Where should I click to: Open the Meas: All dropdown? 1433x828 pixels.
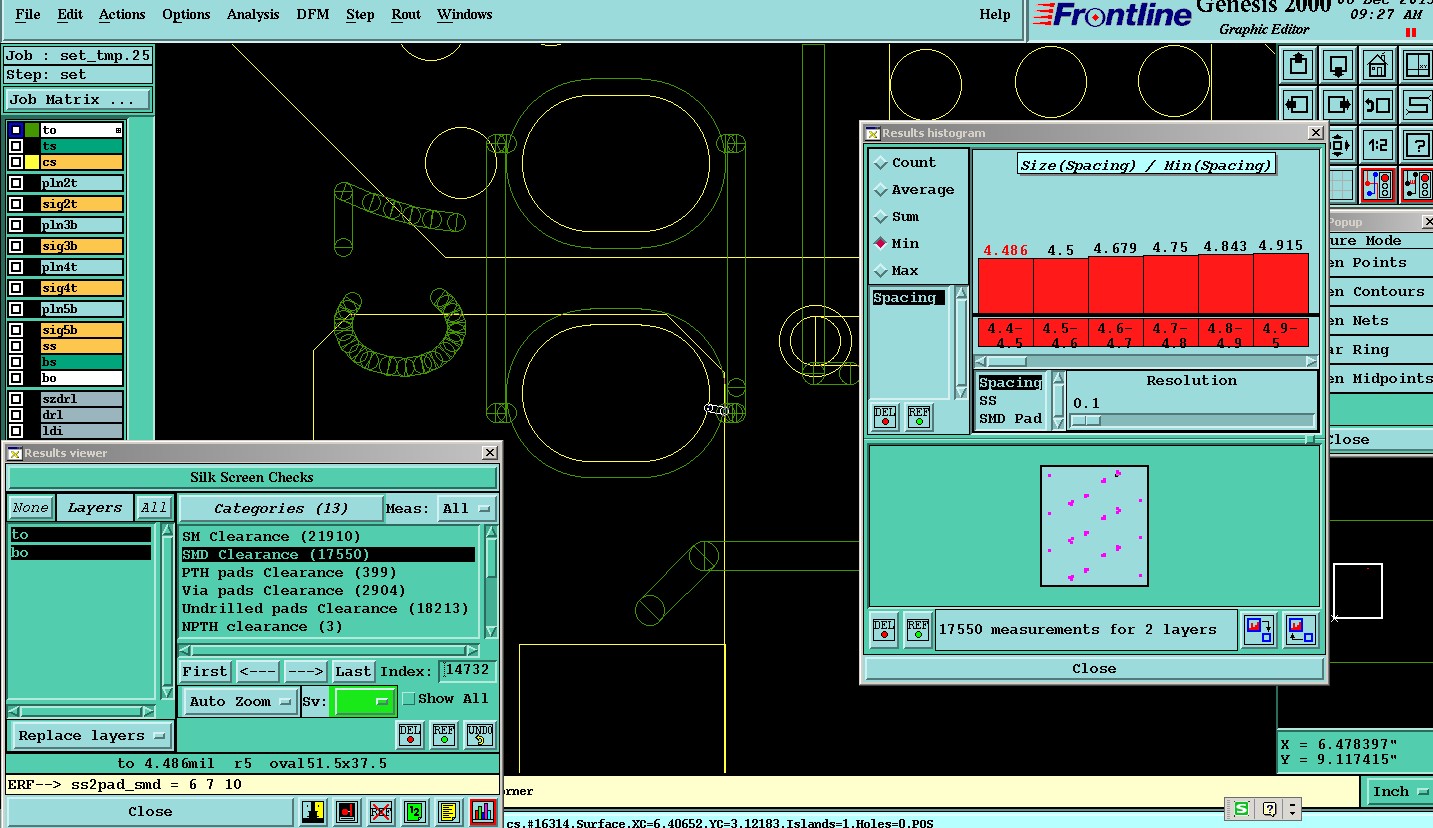(467, 509)
